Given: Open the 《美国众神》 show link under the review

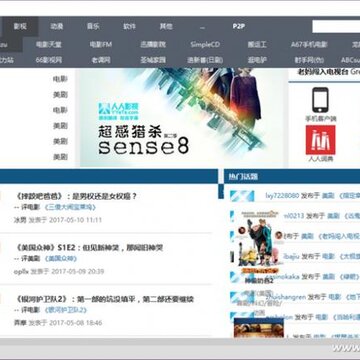Looking at the screenshot, I should tap(61, 259).
